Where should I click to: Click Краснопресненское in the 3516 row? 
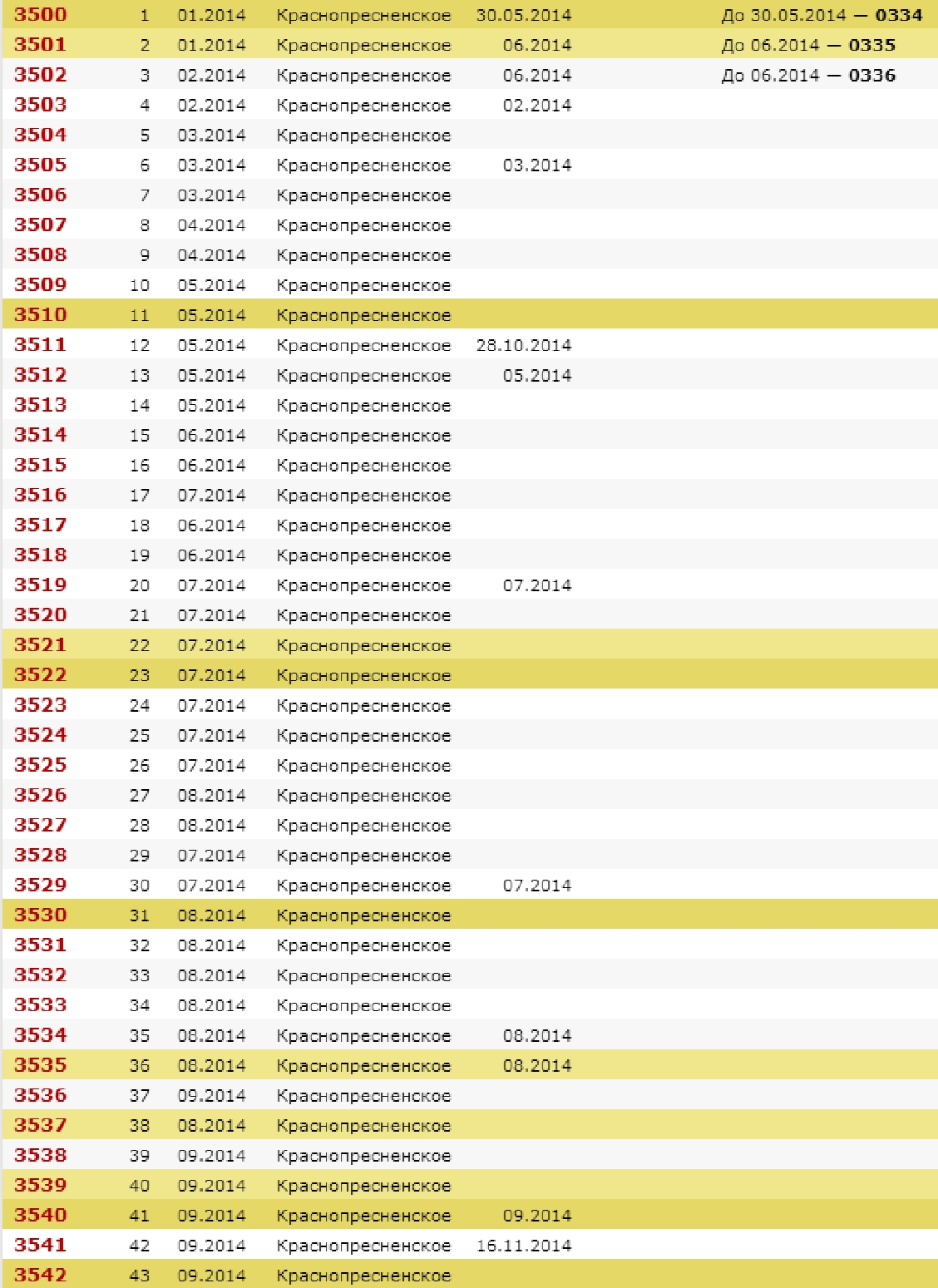point(363,496)
